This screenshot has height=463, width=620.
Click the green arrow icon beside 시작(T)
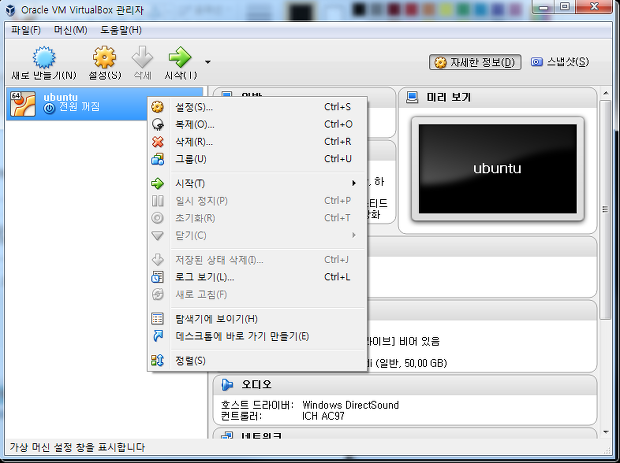click(x=157, y=183)
